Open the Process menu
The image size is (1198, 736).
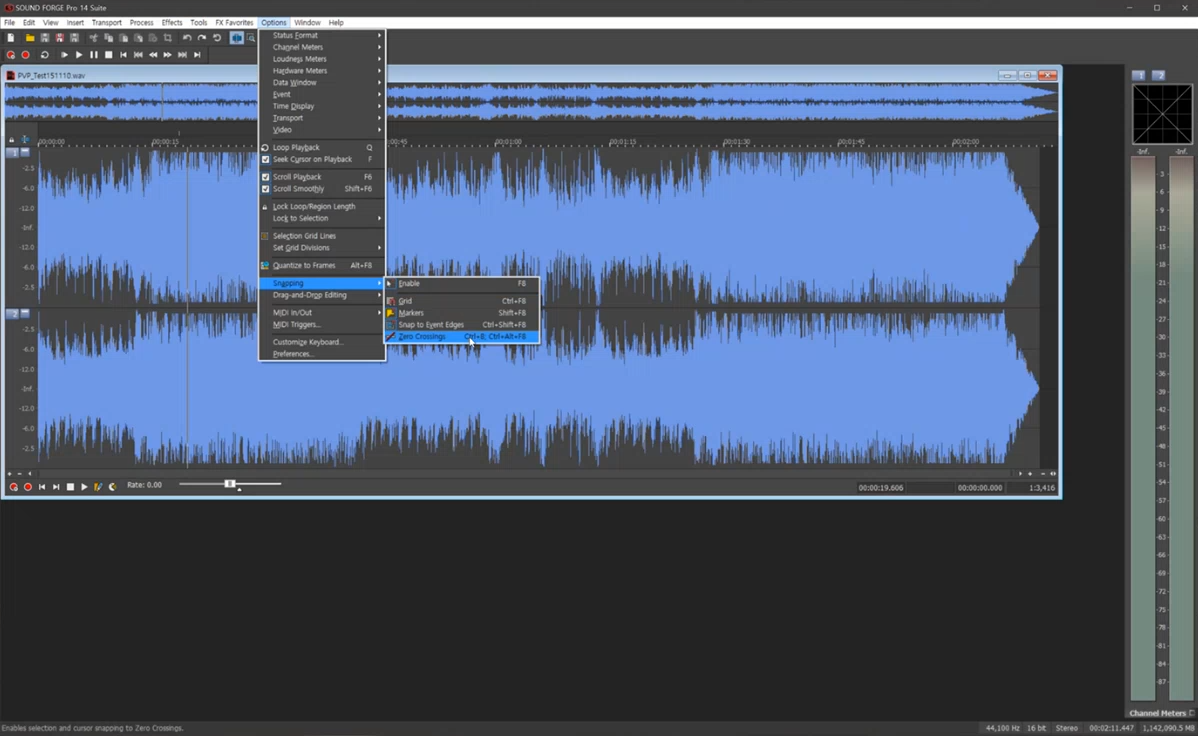(x=141, y=23)
